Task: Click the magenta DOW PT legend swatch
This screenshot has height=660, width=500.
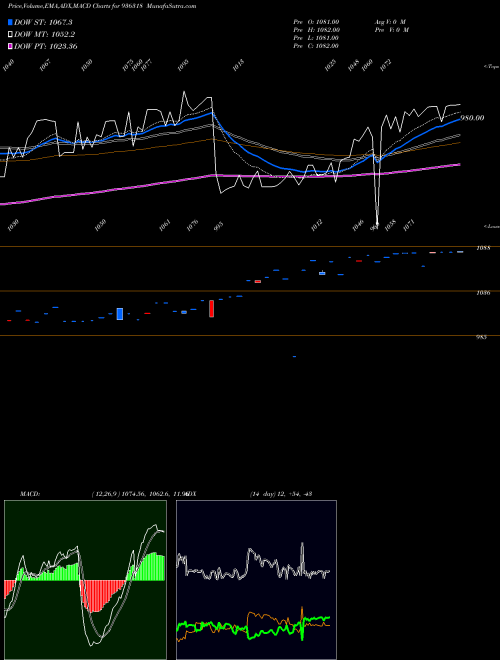Action: 10,46
